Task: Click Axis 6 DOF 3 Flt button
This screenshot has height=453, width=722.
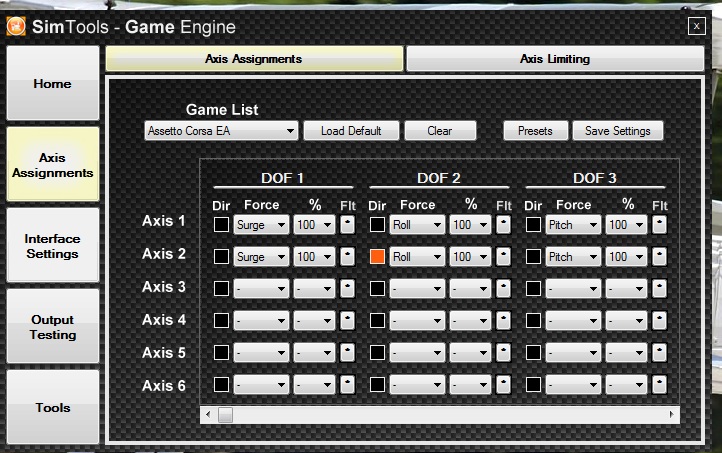Action: (659, 384)
